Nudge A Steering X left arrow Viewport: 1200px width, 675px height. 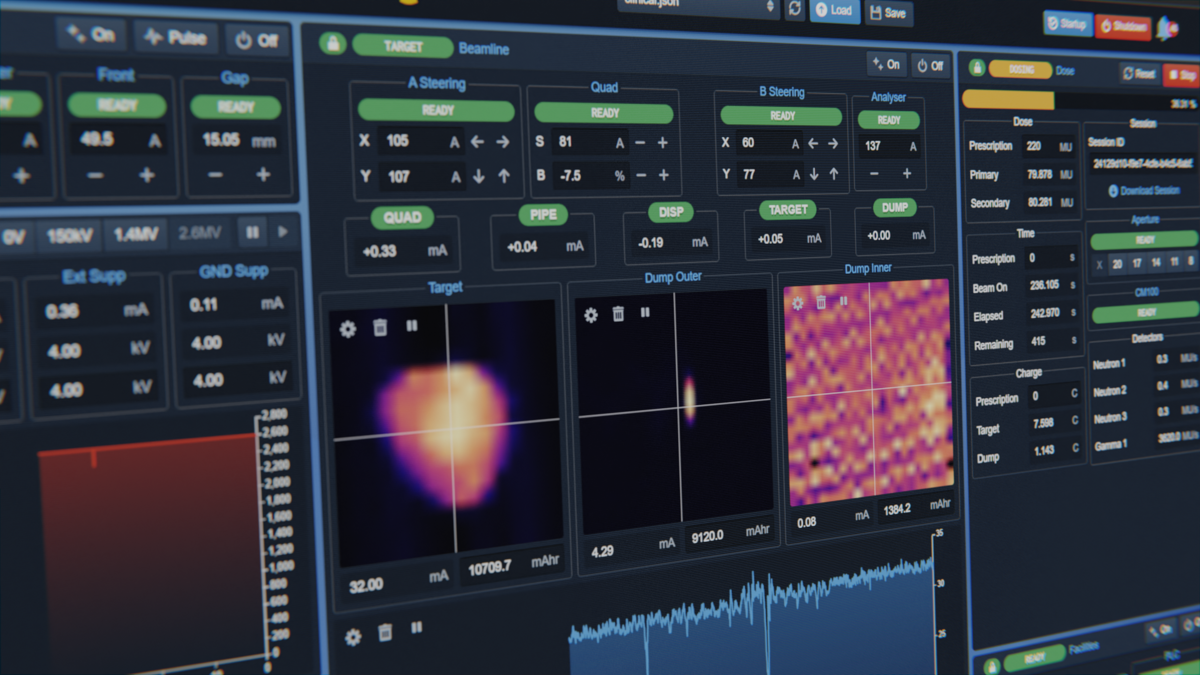tap(477, 142)
